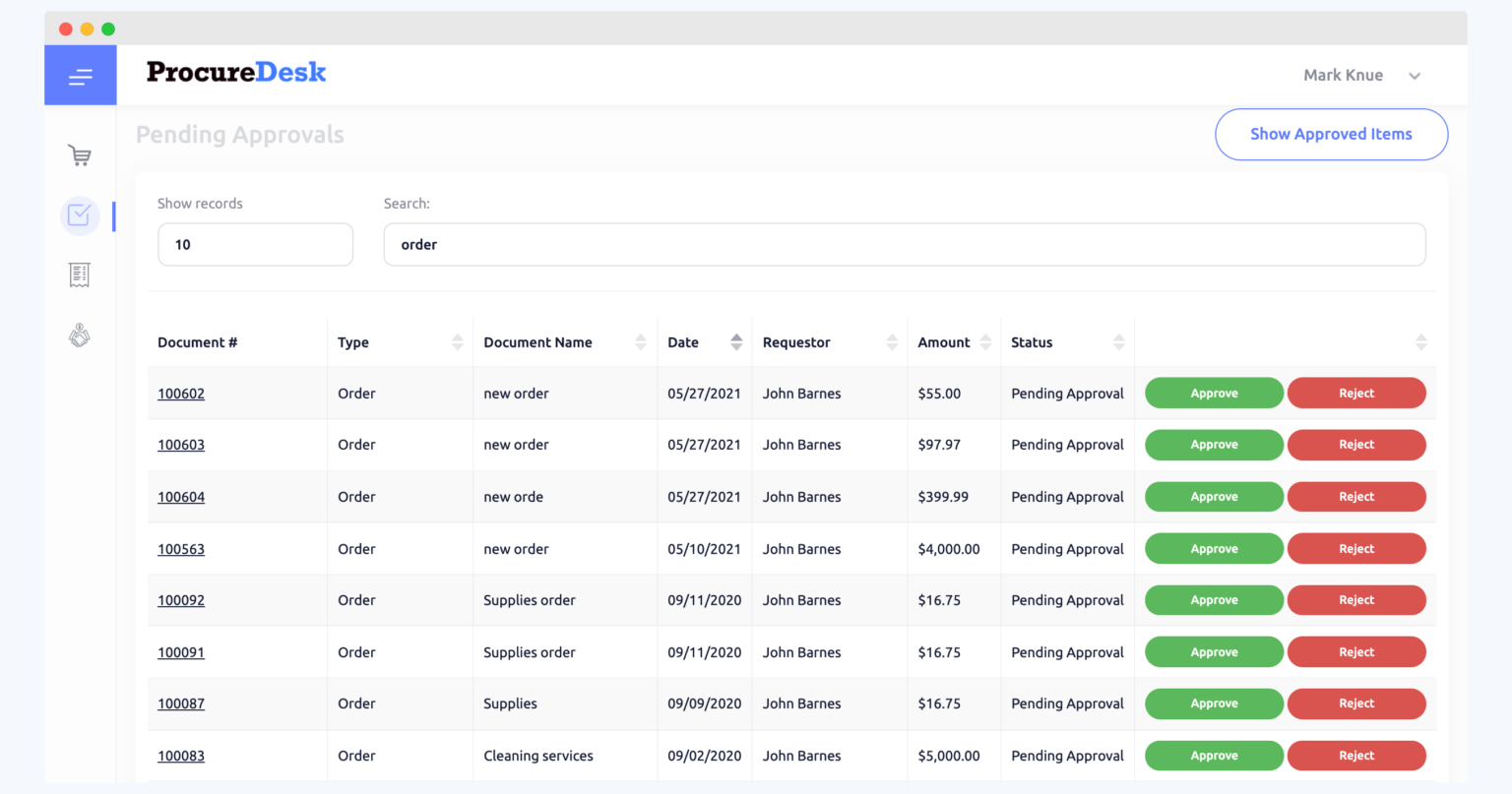Open the Supplies order document 100092
Image resolution: width=1512 pixels, height=794 pixels.
coord(181,600)
